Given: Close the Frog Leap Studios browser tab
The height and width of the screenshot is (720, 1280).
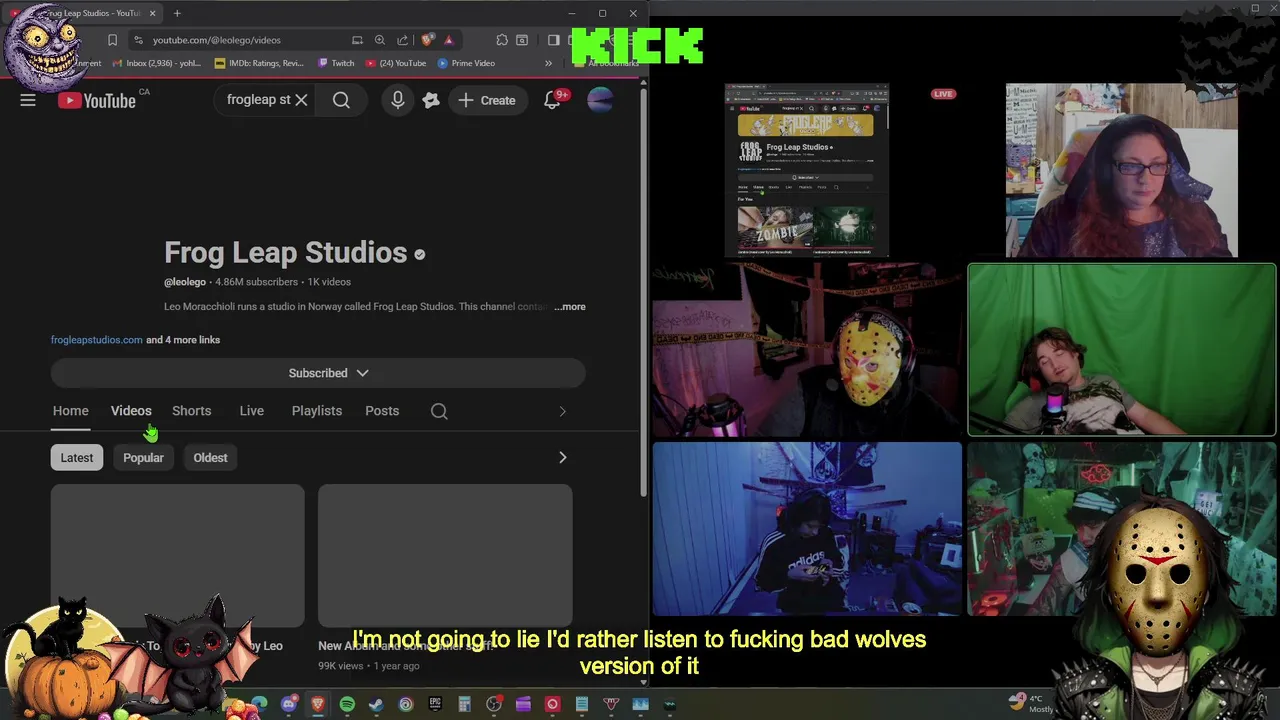Looking at the screenshot, I should coord(153,13).
